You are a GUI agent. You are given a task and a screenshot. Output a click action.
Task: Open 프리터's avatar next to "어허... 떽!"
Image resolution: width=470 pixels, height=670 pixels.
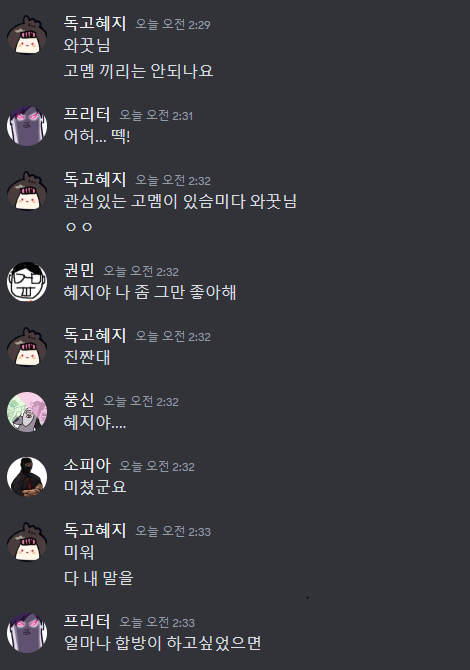coord(27,126)
